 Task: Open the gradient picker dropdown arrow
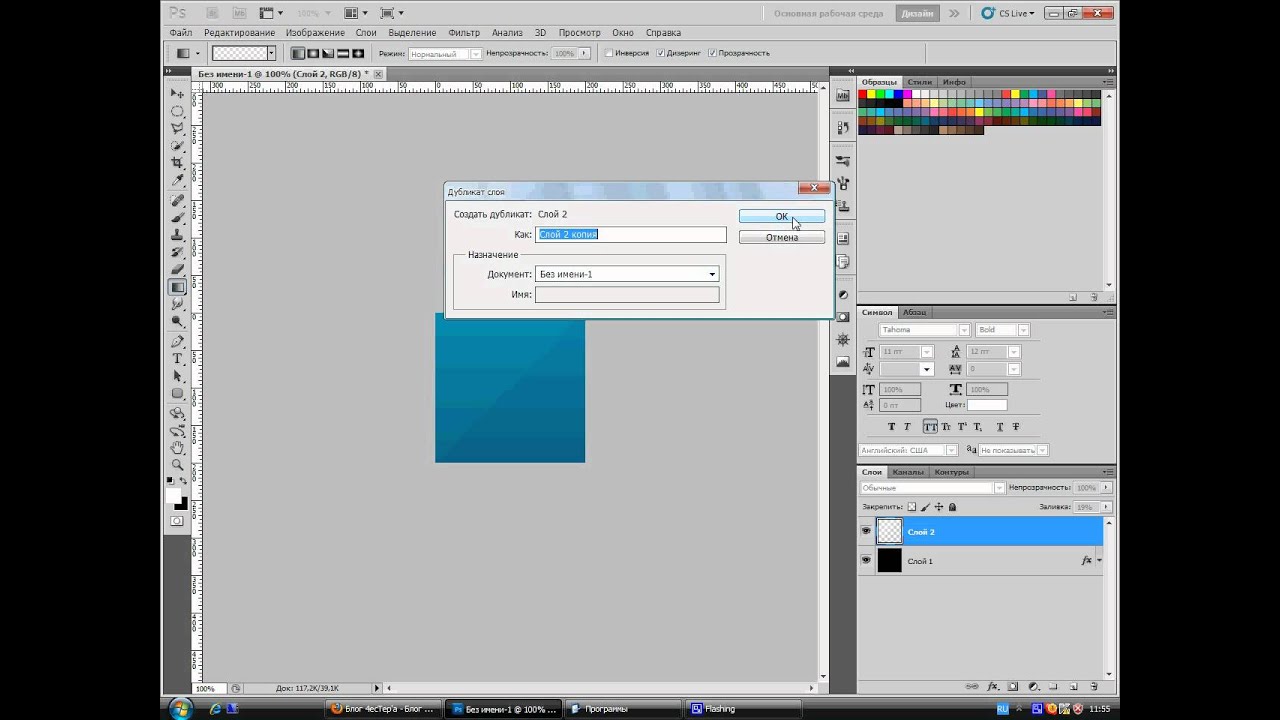tap(271, 53)
